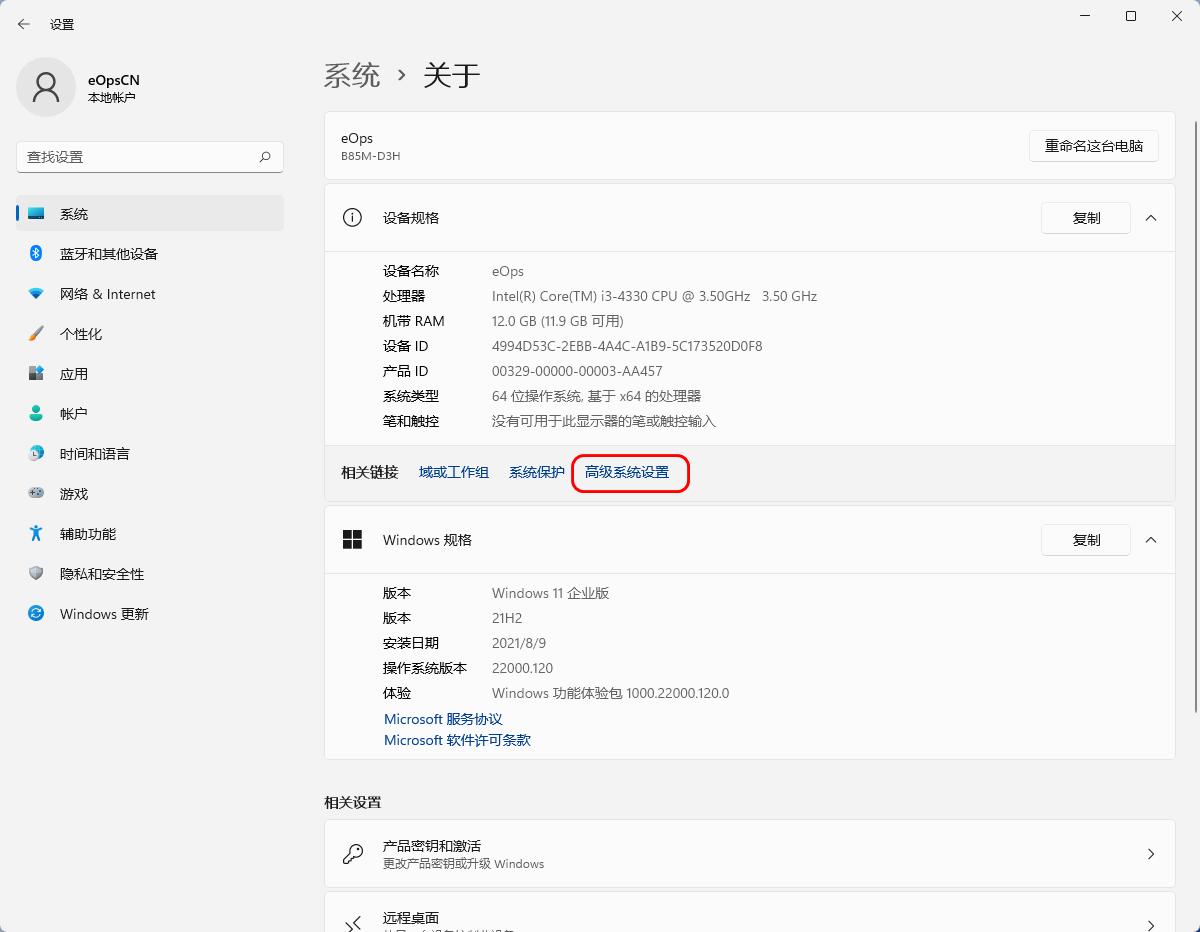Open 产品密钥和激活 settings
The height and width of the screenshot is (932, 1200).
pyautogui.click(x=750, y=853)
